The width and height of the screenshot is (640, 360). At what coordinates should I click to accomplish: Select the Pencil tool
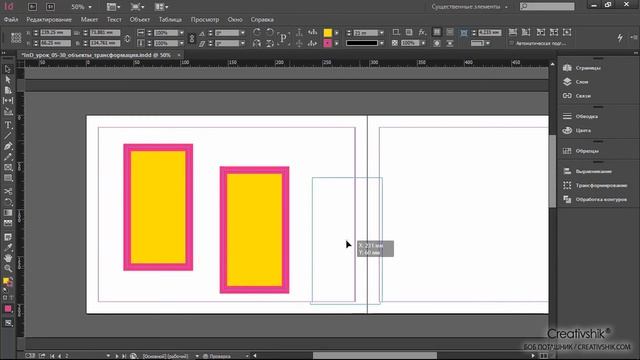pos(8,157)
